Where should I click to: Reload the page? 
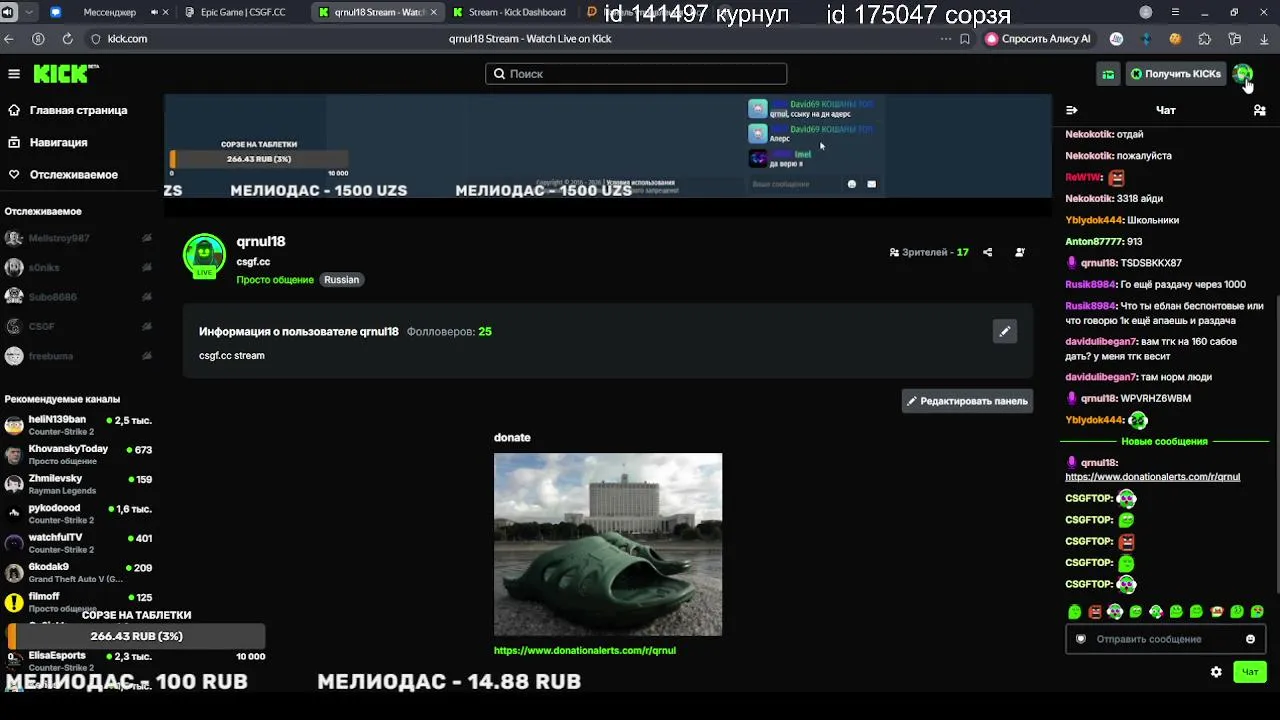(x=67, y=39)
